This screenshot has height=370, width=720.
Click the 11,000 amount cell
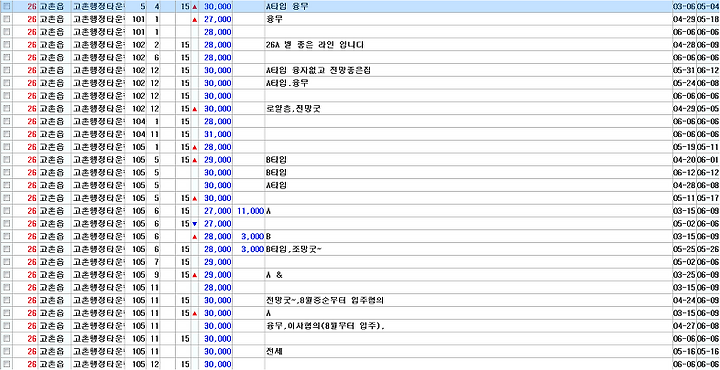pyautogui.click(x=250, y=211)
